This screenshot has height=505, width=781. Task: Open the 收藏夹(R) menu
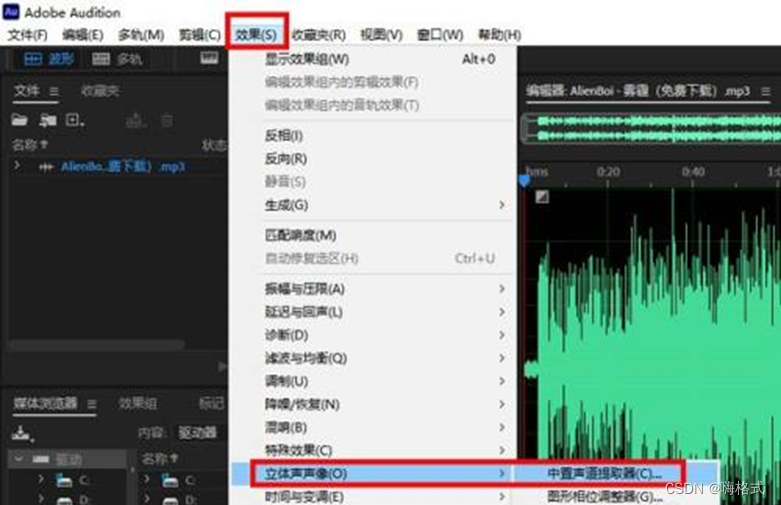point(318,35)
